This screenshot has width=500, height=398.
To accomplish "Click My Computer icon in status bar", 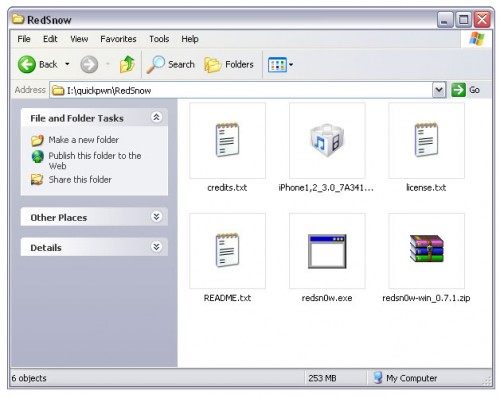I will click(378, 378).
